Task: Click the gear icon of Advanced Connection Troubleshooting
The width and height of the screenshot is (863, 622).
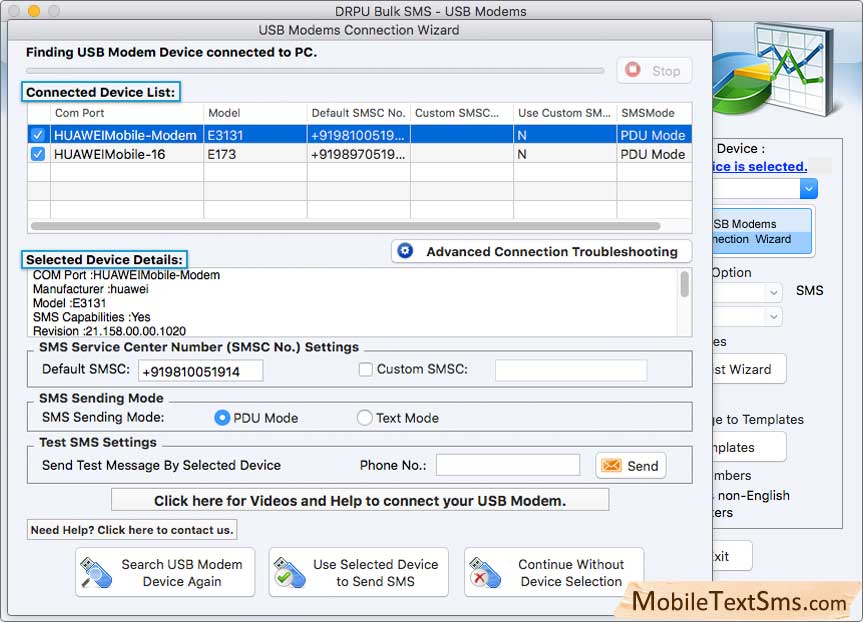Action: coord(405,251)
